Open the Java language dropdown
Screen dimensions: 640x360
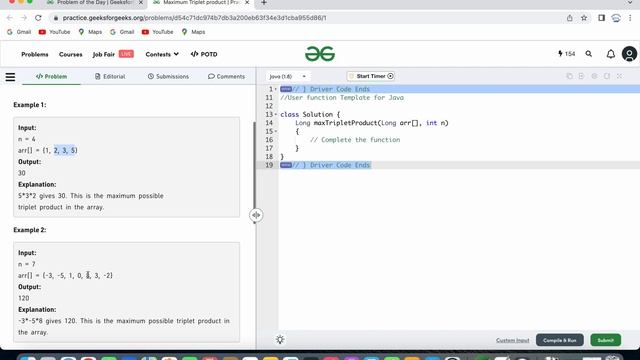click(x=287, y=76)
